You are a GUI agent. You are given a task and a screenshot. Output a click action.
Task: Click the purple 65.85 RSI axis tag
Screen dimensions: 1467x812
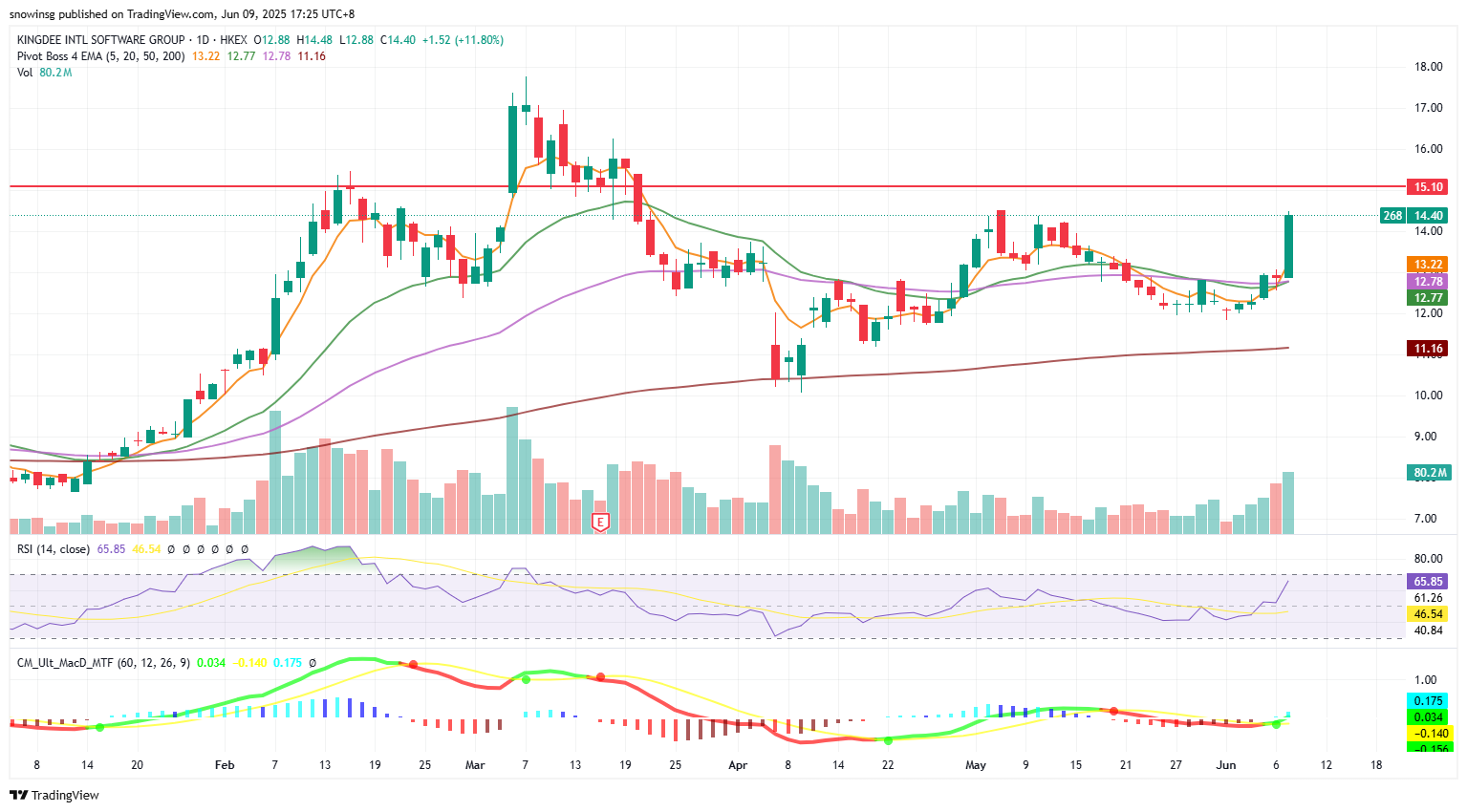coord(1428,582)
